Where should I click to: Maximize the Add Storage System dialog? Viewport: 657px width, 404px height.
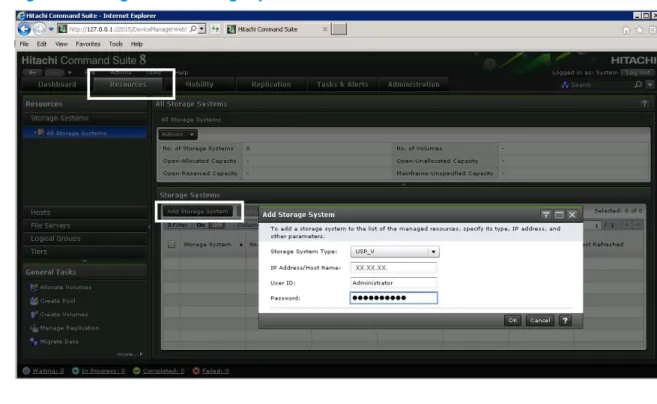559,215
